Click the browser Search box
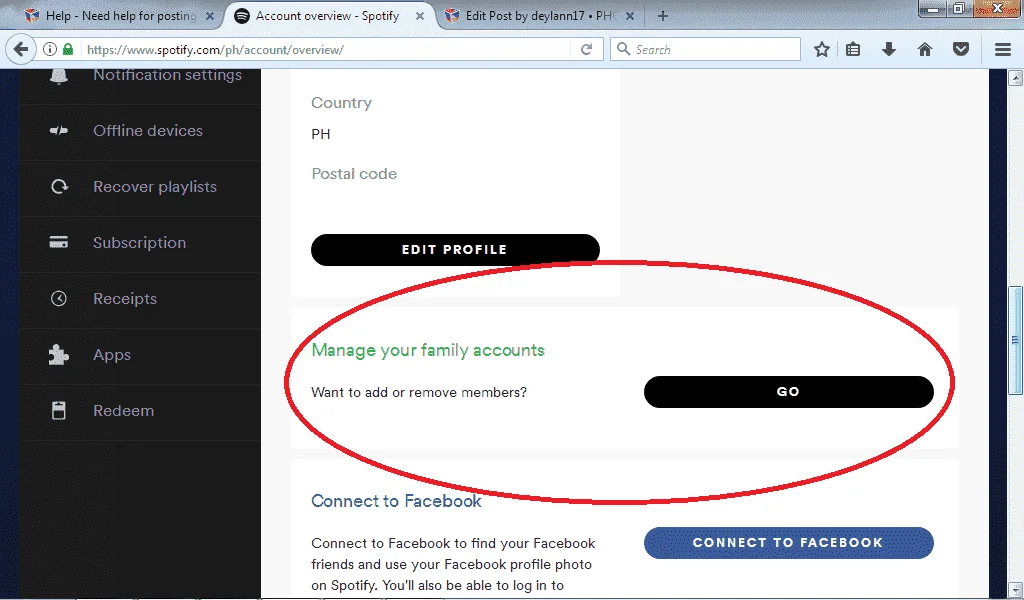Viewport: 1024px width, 600px height. click(x=705, y=49)
